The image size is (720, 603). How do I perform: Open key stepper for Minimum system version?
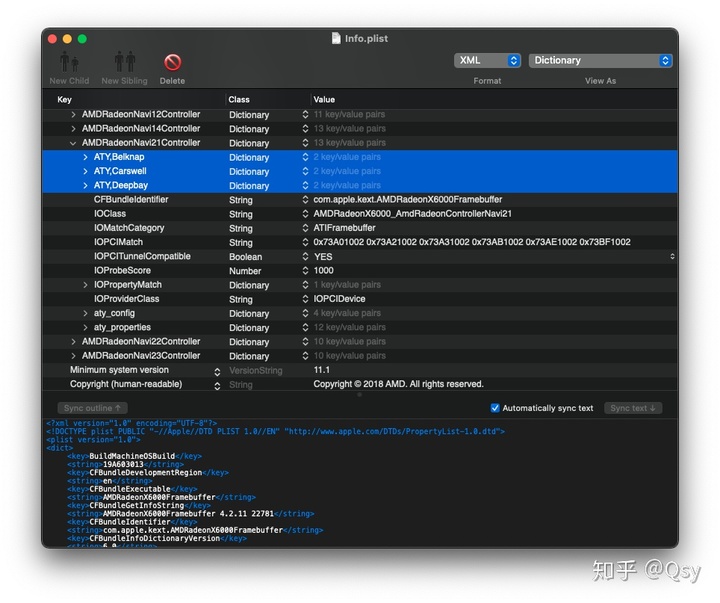coord(217,372)
